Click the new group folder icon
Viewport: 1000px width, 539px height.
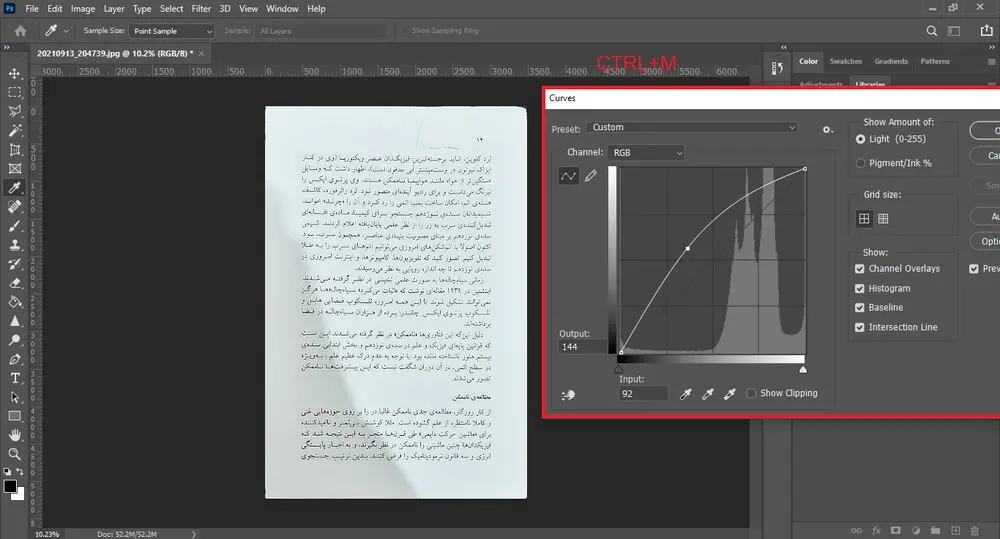(935, 531)
